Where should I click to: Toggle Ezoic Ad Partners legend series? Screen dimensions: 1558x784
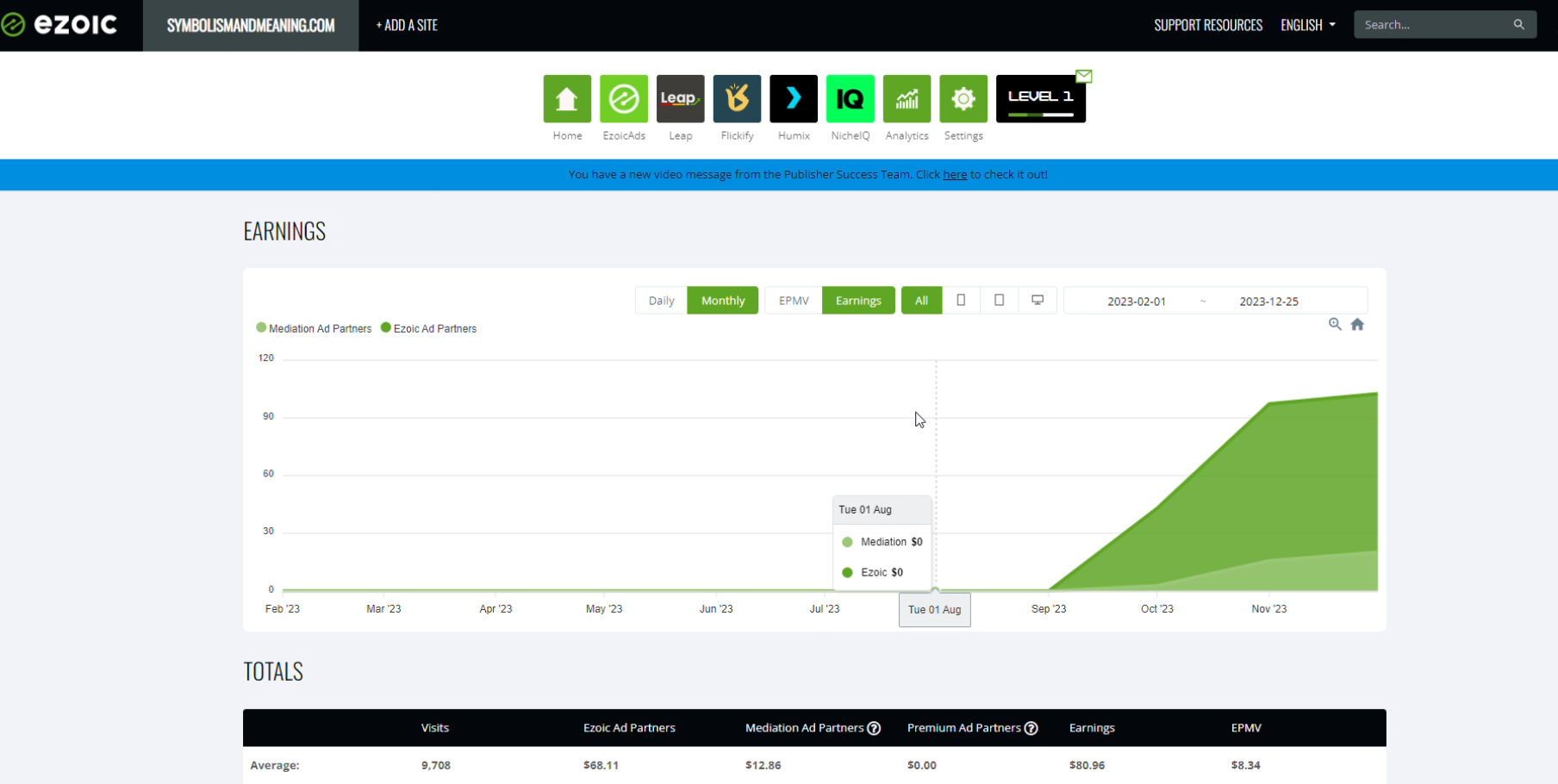coord(428,328)
